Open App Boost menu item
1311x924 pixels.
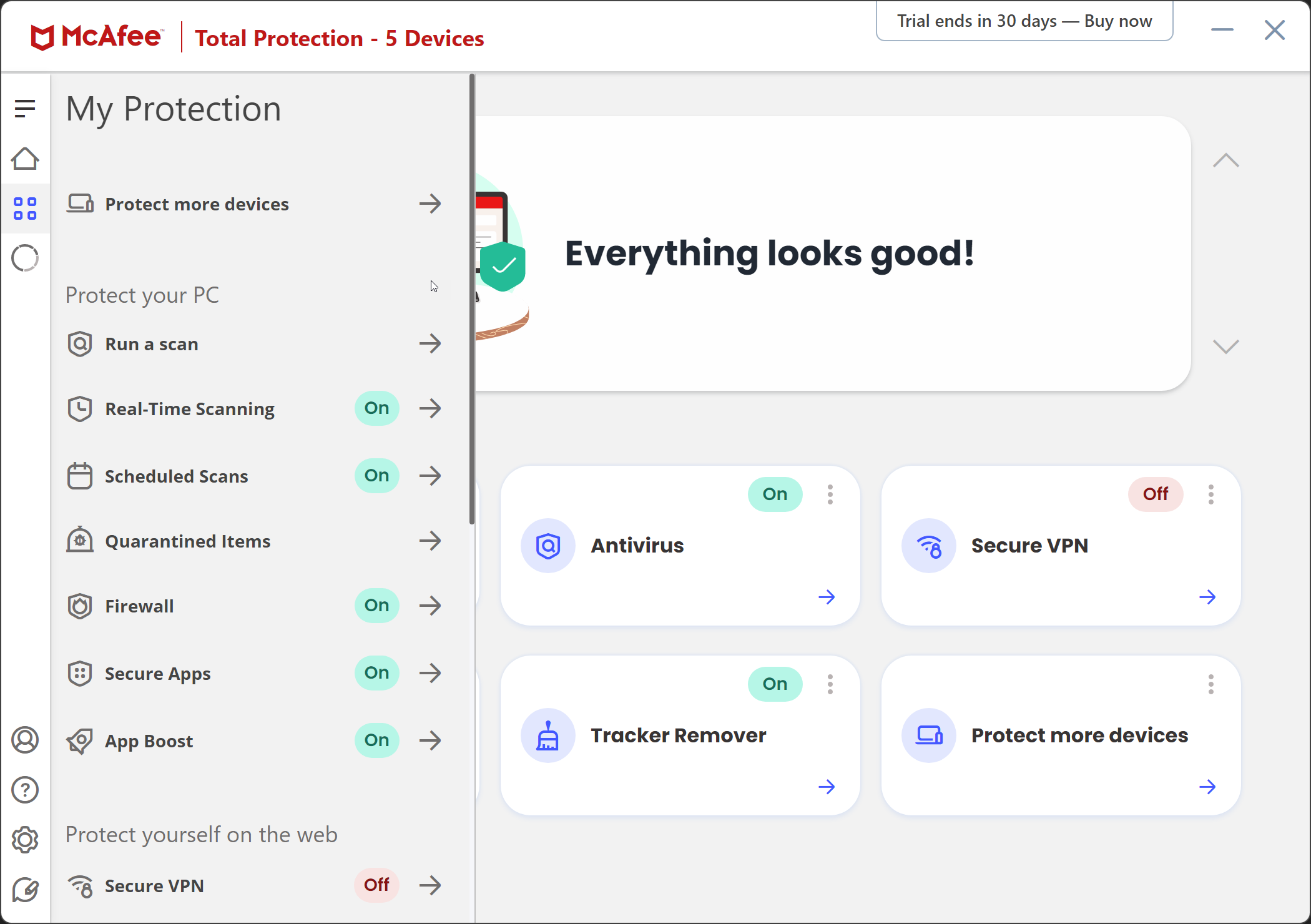pyautogui.click(x=254, y=740)
